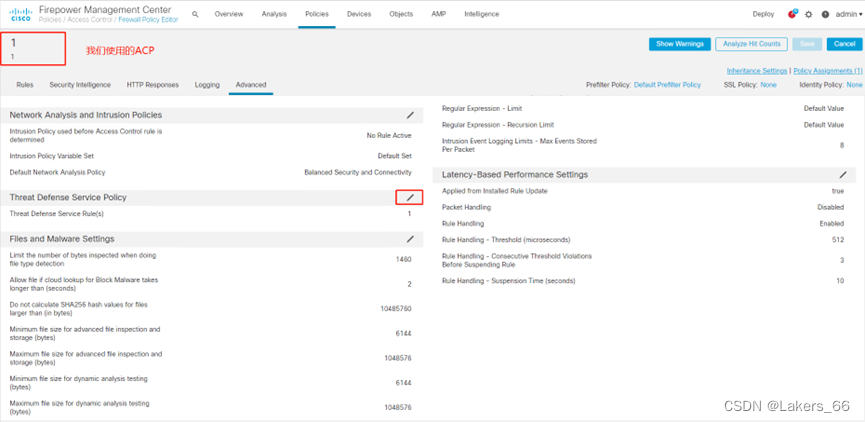The image size is (865, 422).
Task: Click 'Applied from Installed Rule Update' label
Action: [494, 191]
